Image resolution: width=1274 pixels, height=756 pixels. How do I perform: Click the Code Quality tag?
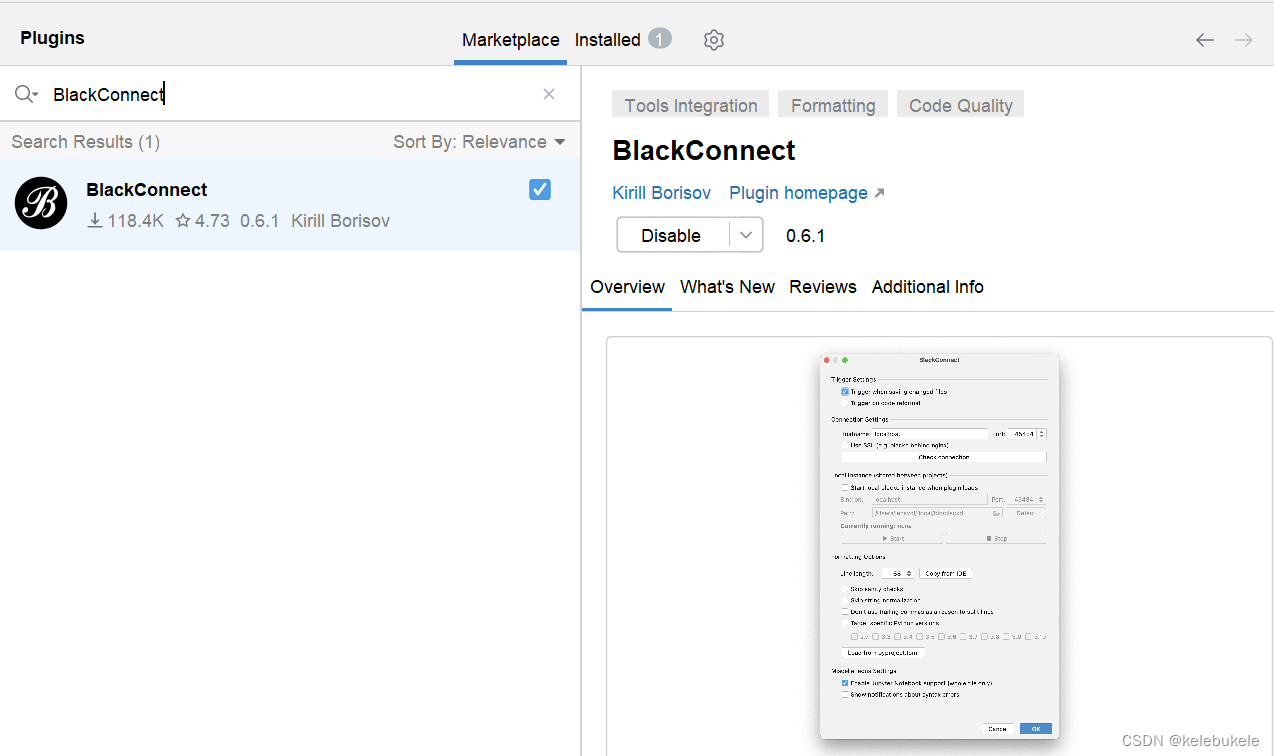click(x=959, y=104)
